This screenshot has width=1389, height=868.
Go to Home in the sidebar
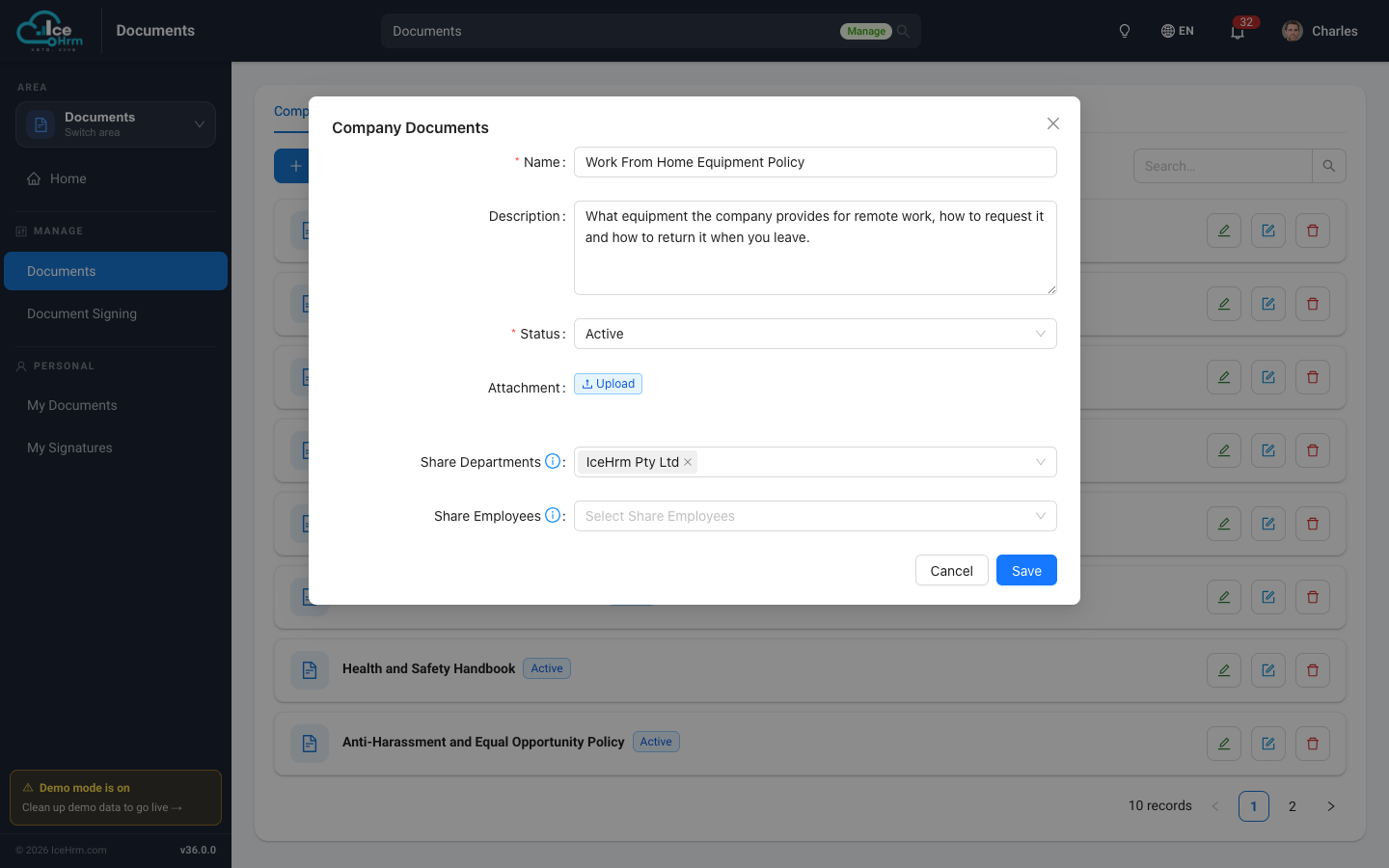[x=116, y=178]
